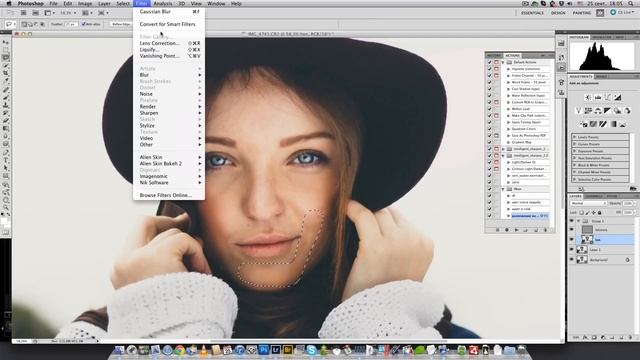Expand Curves Presets in the Adjustments panel
640x360 pixels.
click(x=575, y=144)
